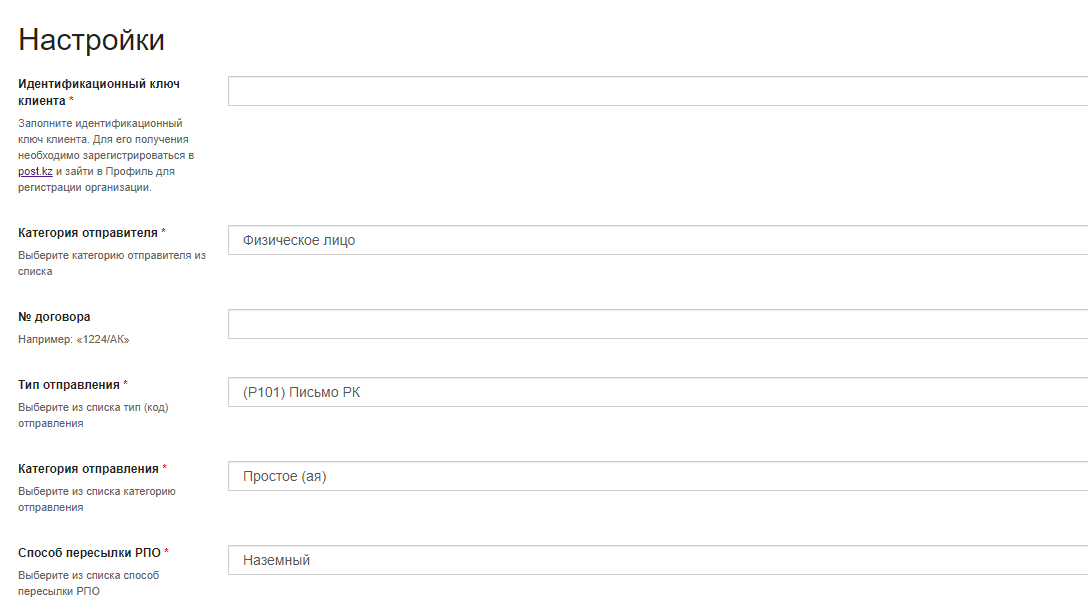Click the Идентификационный ключ клиента label

coord(99,92)
